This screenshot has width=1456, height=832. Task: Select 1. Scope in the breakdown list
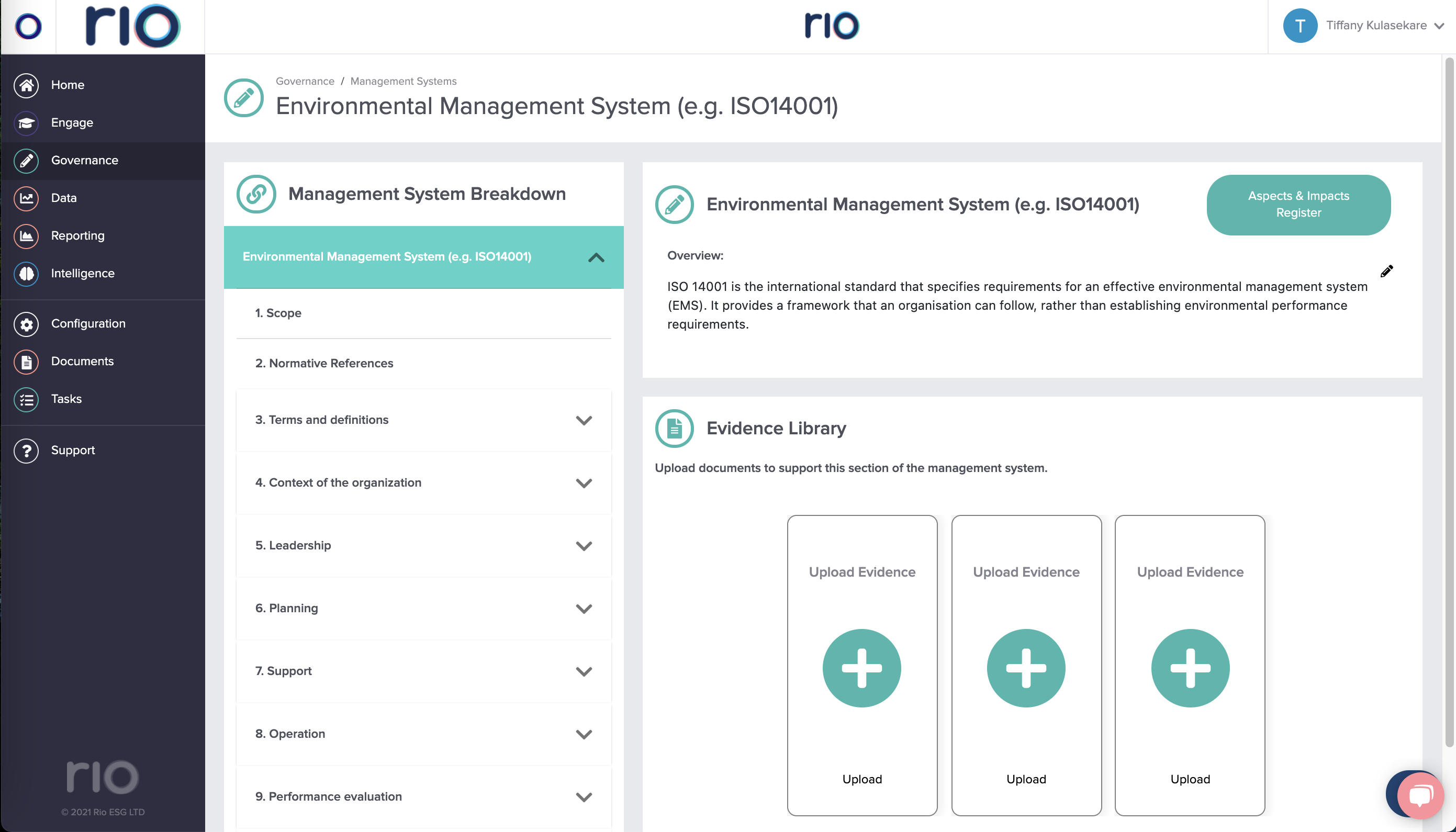pos(278,313)
